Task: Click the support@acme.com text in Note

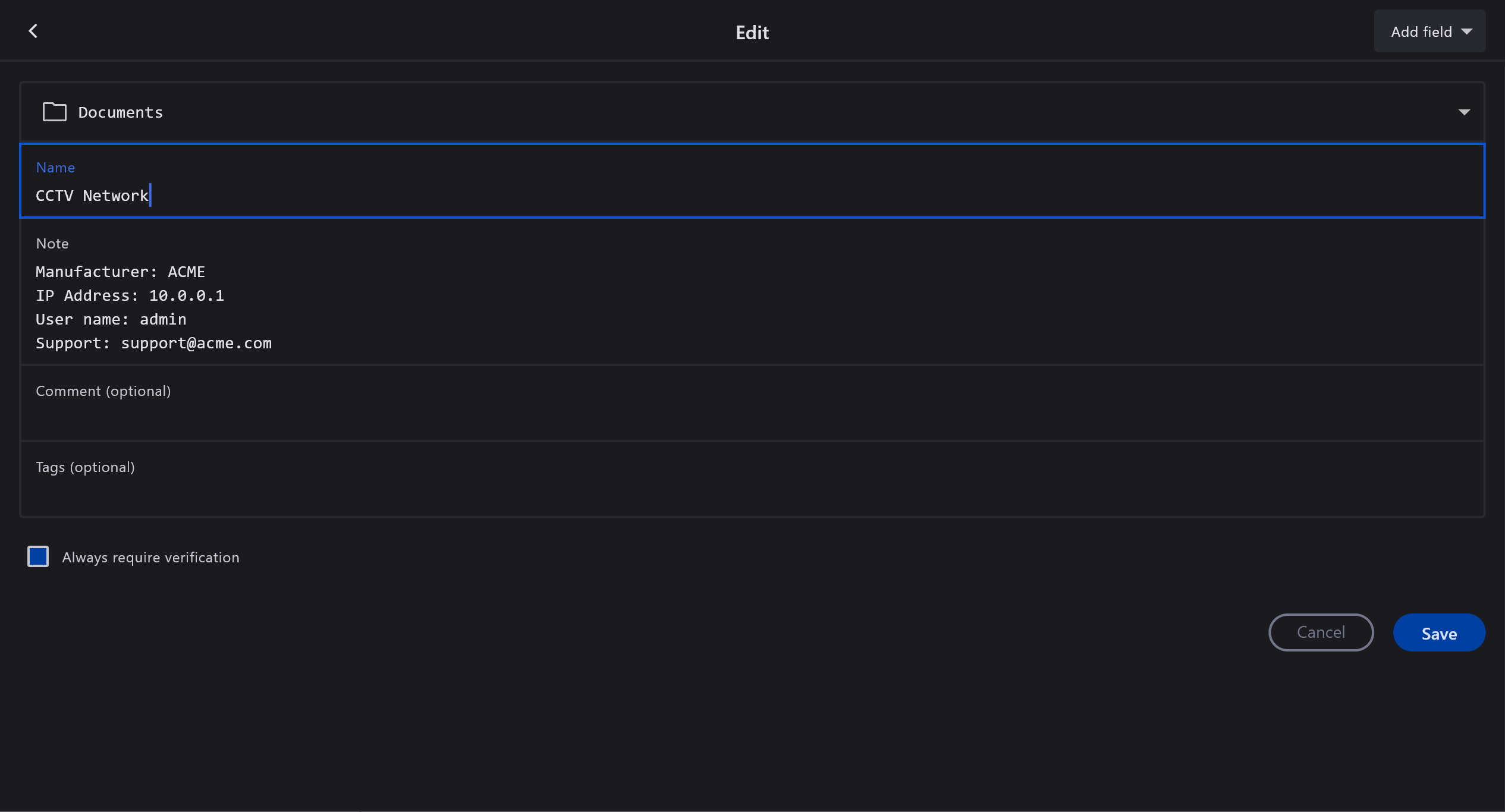Action: point(196,343)
